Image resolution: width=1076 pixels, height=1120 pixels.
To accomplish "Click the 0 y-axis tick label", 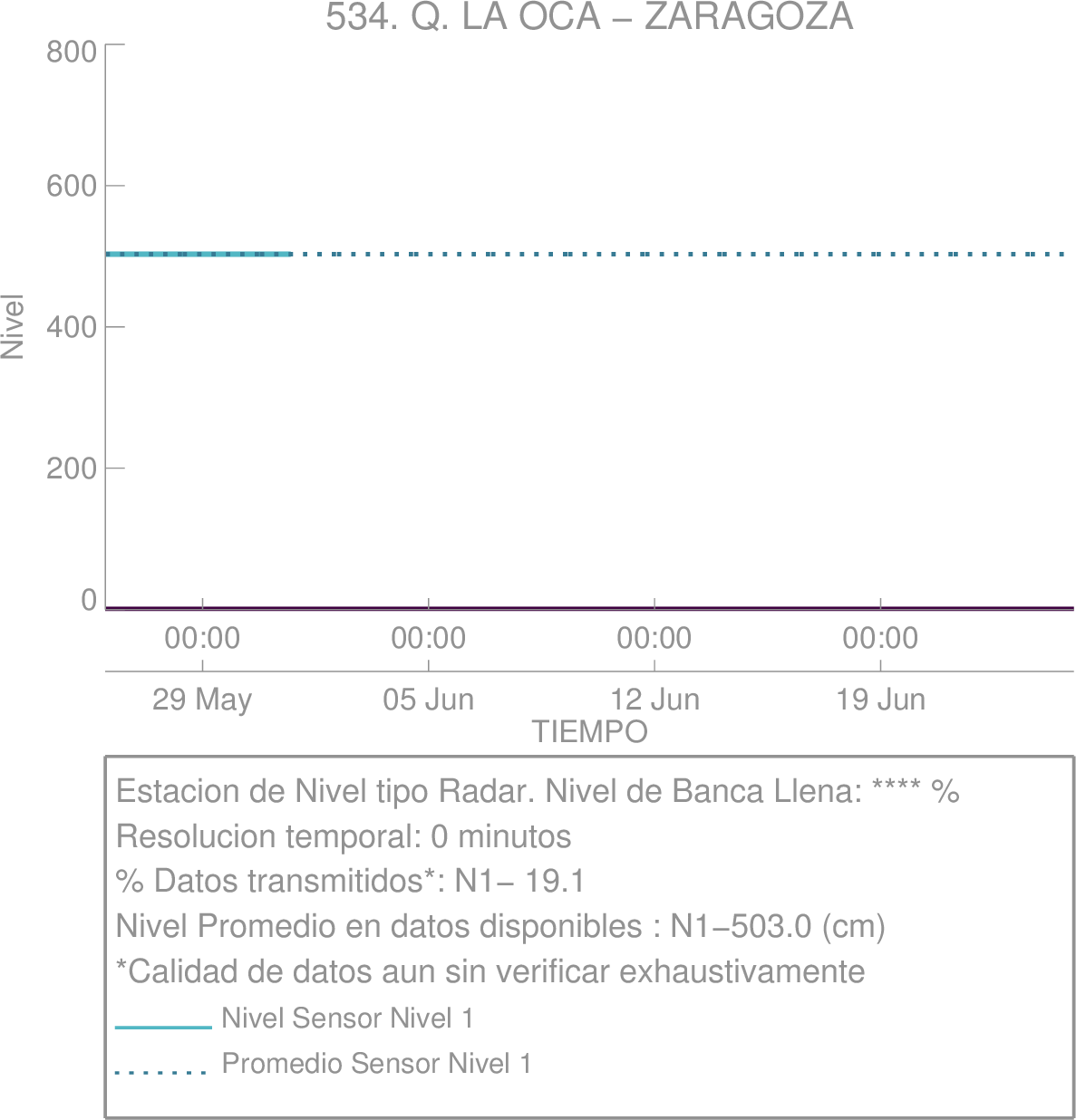I will click(x=89, y=600).
